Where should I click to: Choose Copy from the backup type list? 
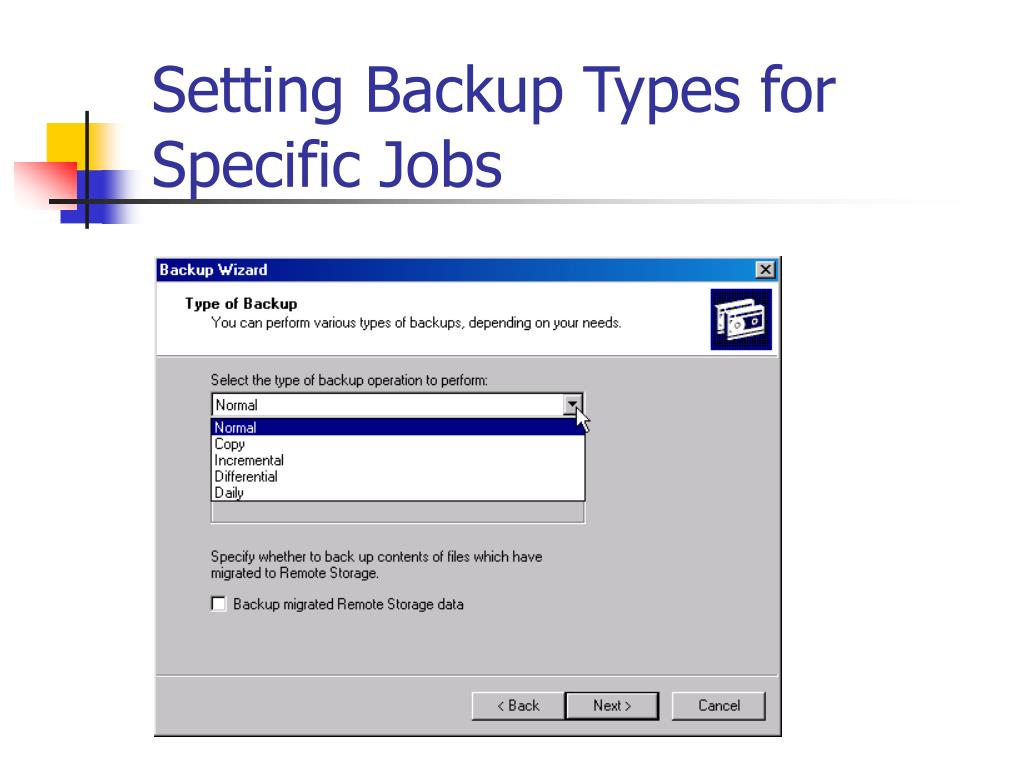tap(398, 444)
